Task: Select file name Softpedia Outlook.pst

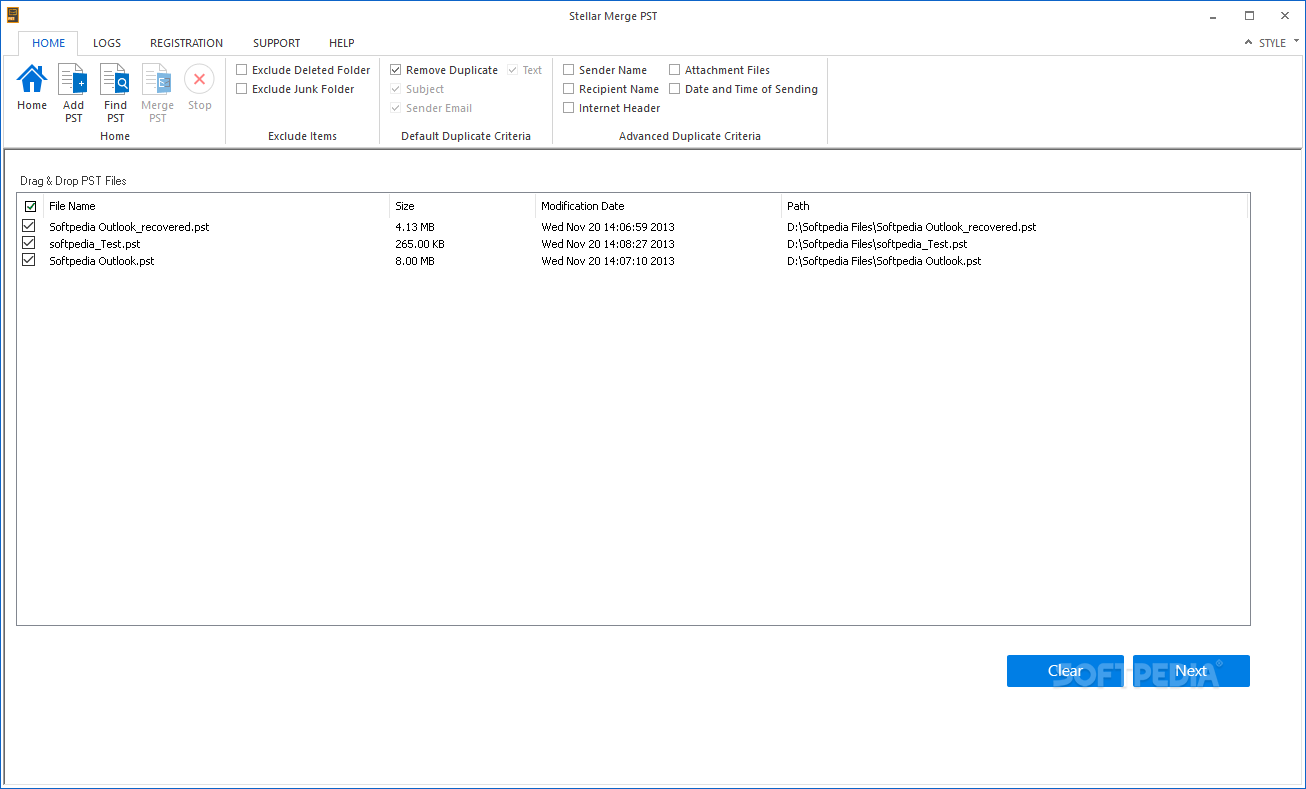Action: pyautogui.click(x=102, y=261)
